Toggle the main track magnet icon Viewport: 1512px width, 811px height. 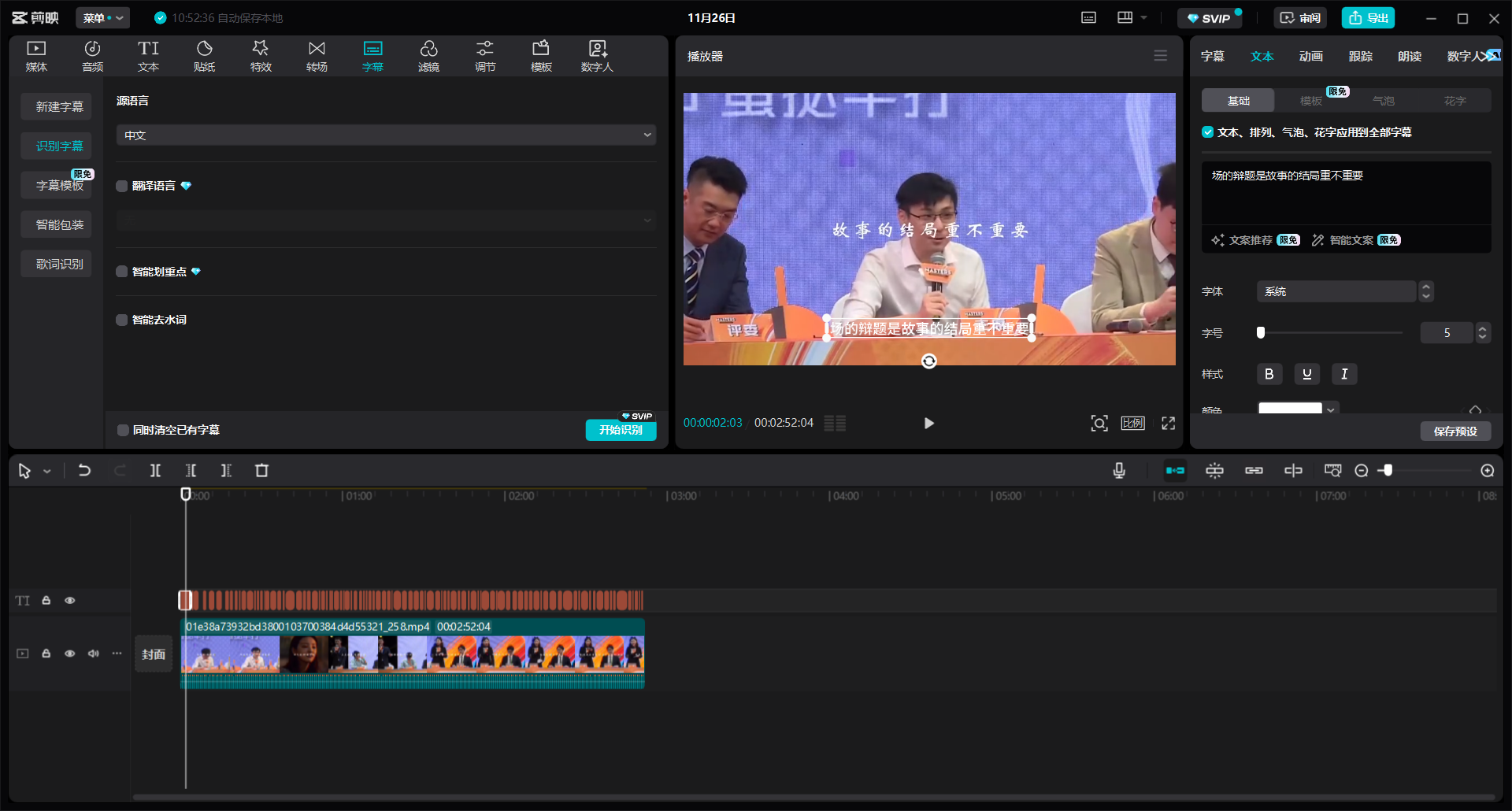pyautogui.click(x=1175, y=470)
